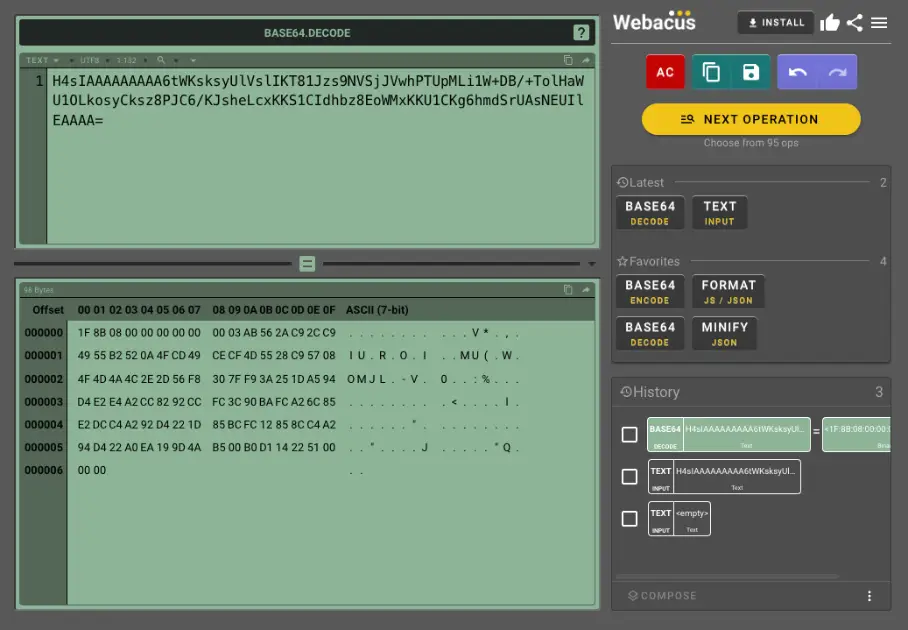This screenshot has height=630, width=908.
Task: Click the Next Operation button
Action: [x=751, y=119]
